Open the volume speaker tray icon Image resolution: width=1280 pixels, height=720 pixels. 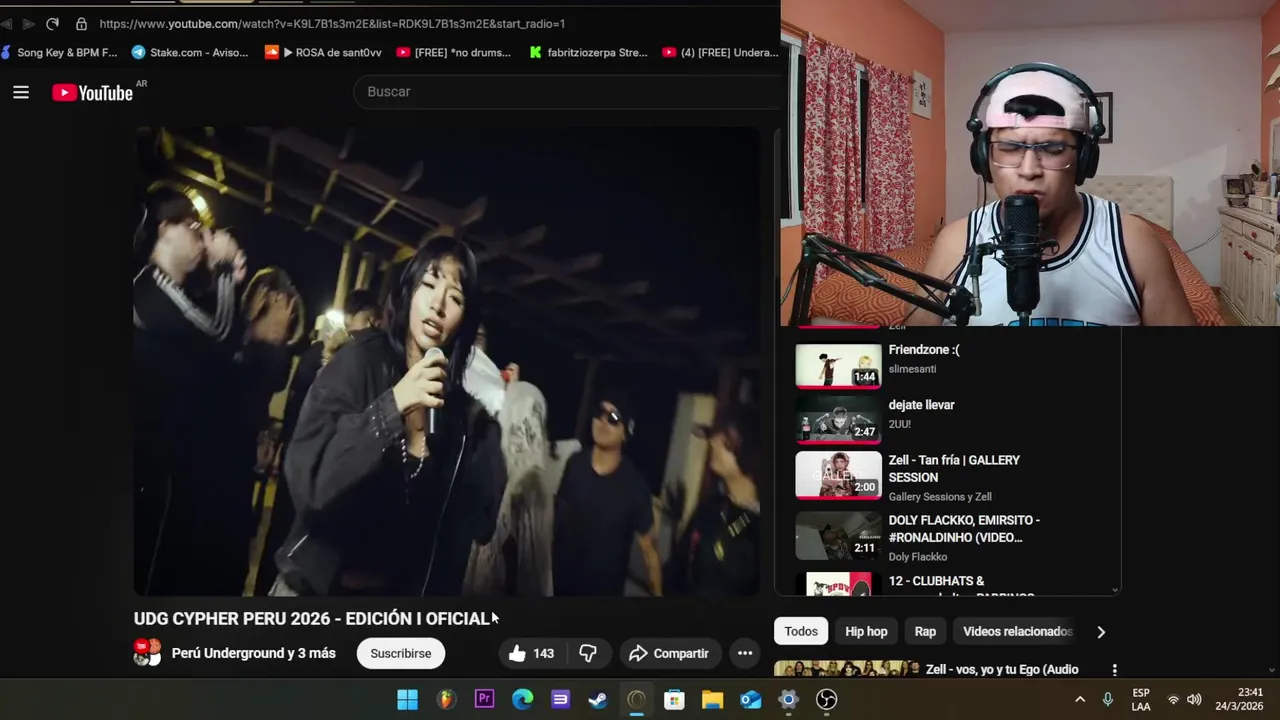1194,699
